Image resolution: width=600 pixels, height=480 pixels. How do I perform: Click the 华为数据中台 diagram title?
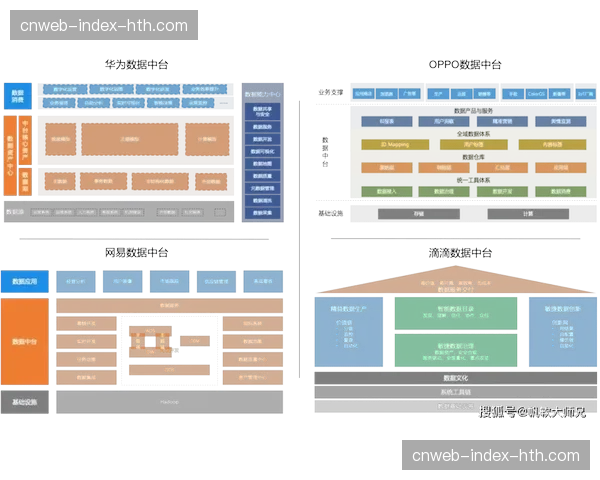137,64
